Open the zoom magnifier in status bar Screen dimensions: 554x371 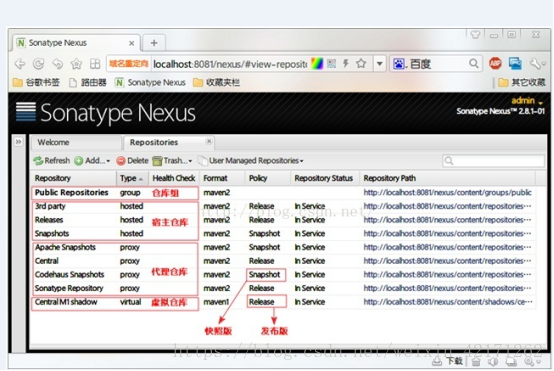point(529,361)
